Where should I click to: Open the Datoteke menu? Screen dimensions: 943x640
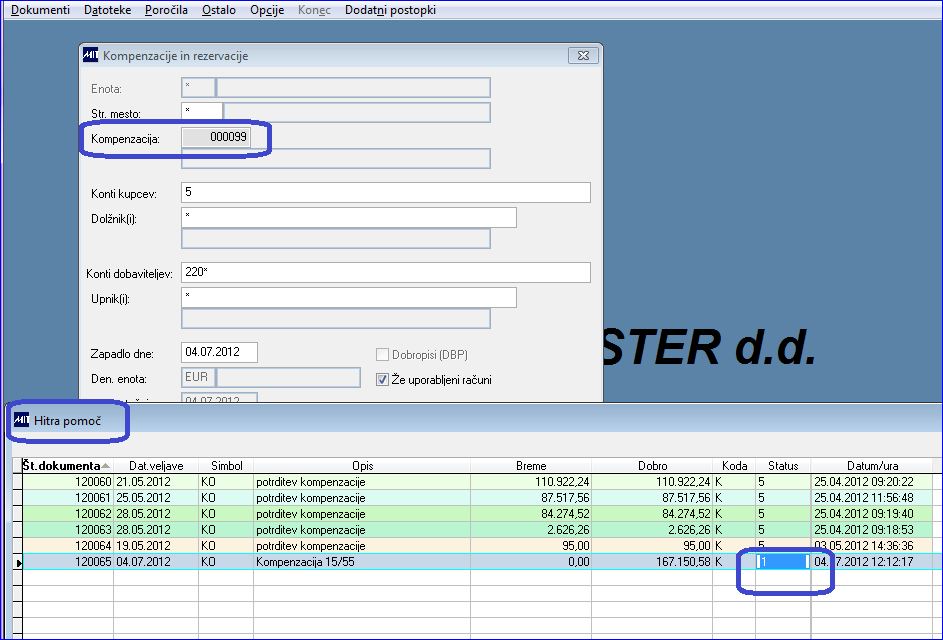click(x=108, y=10)
